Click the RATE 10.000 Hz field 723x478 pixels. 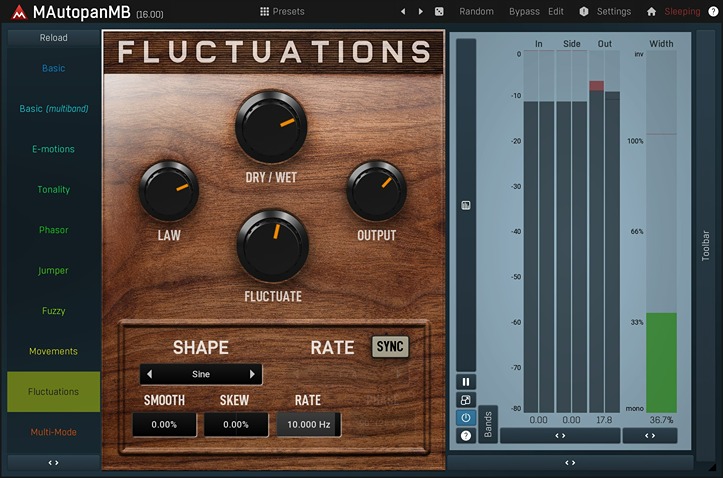[309, 425]
